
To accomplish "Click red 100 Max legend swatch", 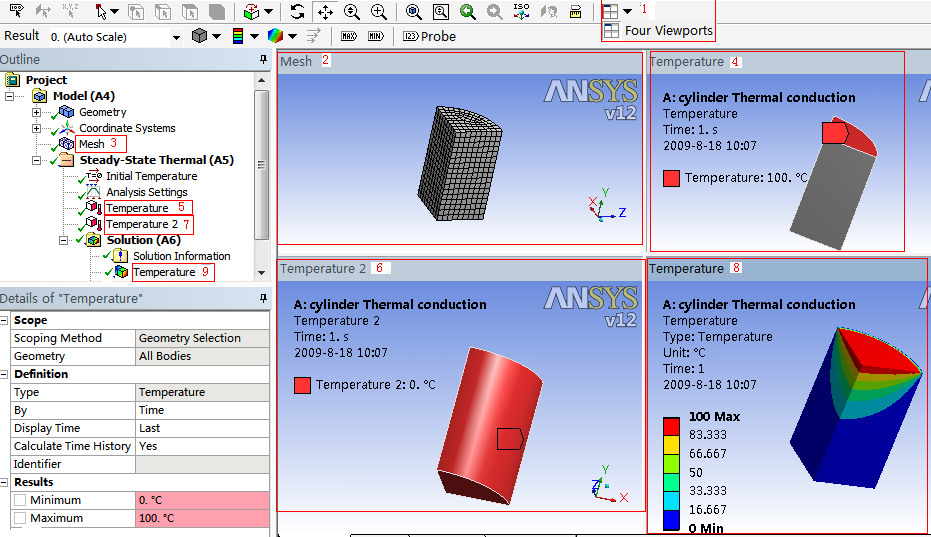I will point(671,426).
